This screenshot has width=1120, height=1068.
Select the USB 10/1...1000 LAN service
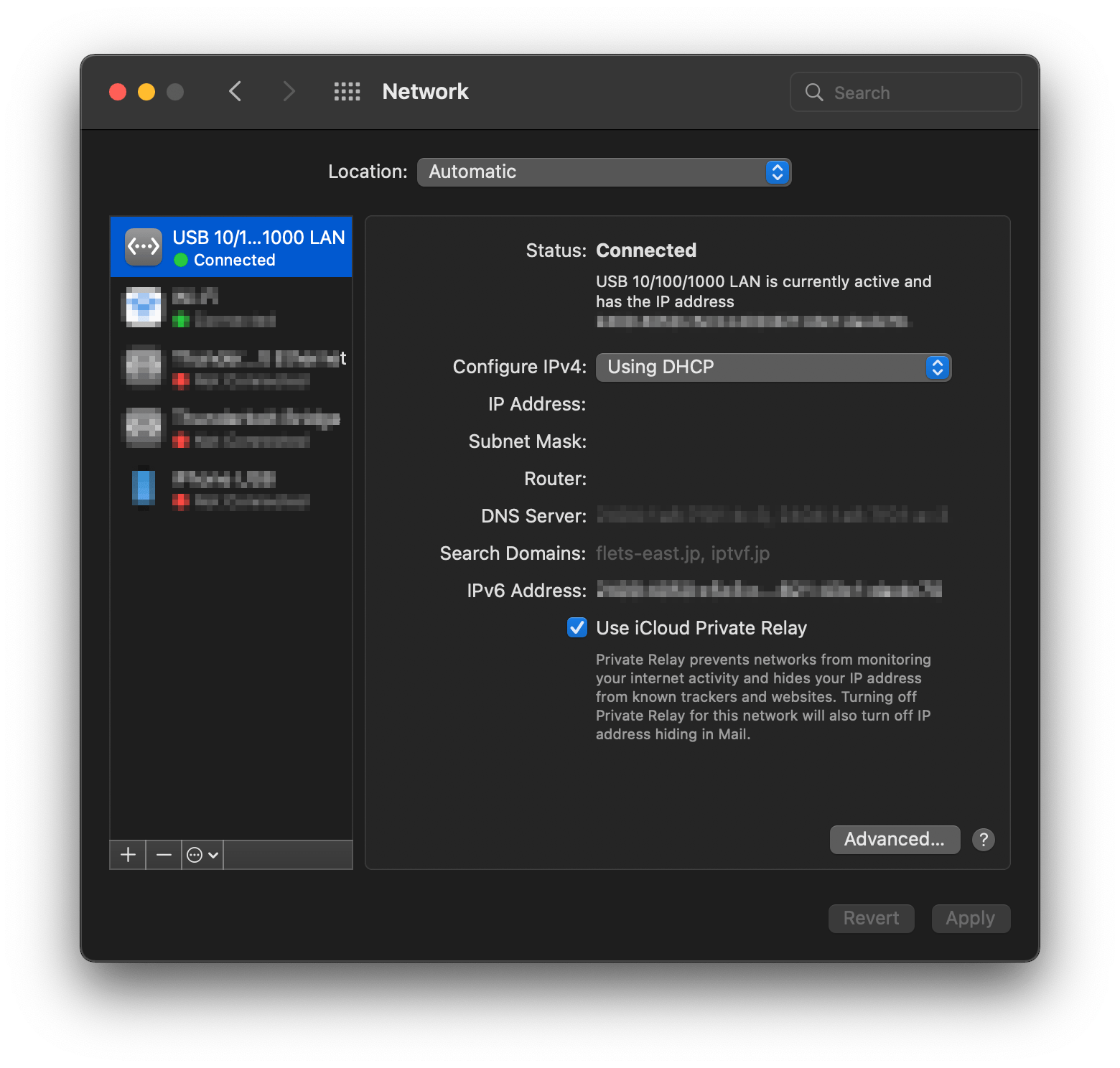(x=231, y=247)
